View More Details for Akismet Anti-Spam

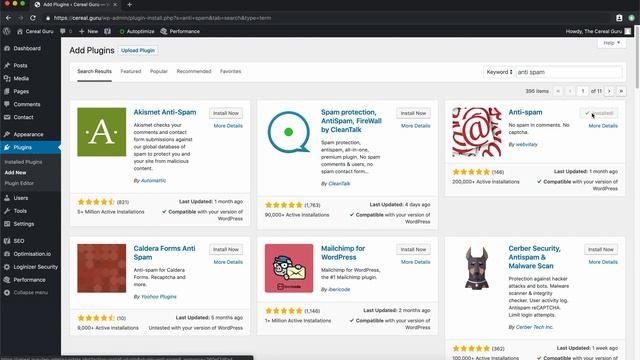[x=228, y=126]
